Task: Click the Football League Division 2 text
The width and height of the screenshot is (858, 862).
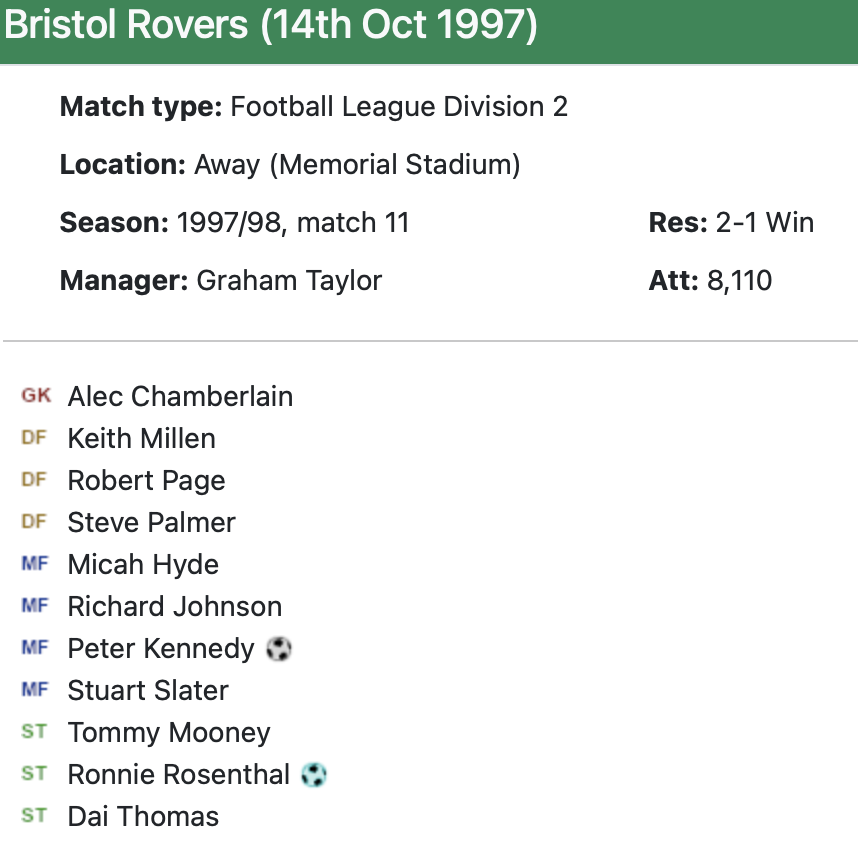Action: [x=399, y=107]
